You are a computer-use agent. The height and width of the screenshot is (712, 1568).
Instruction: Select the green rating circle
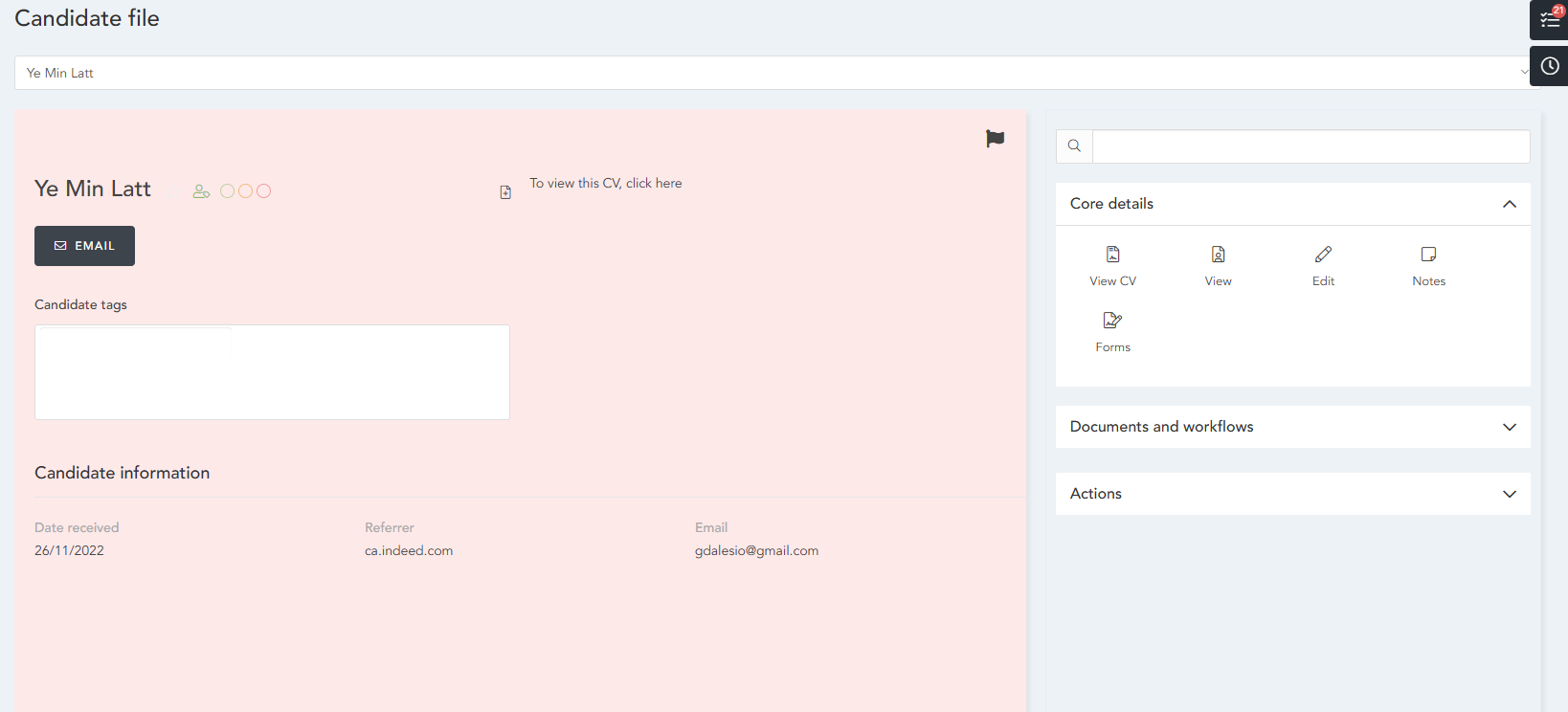click(x=227, y=191)
